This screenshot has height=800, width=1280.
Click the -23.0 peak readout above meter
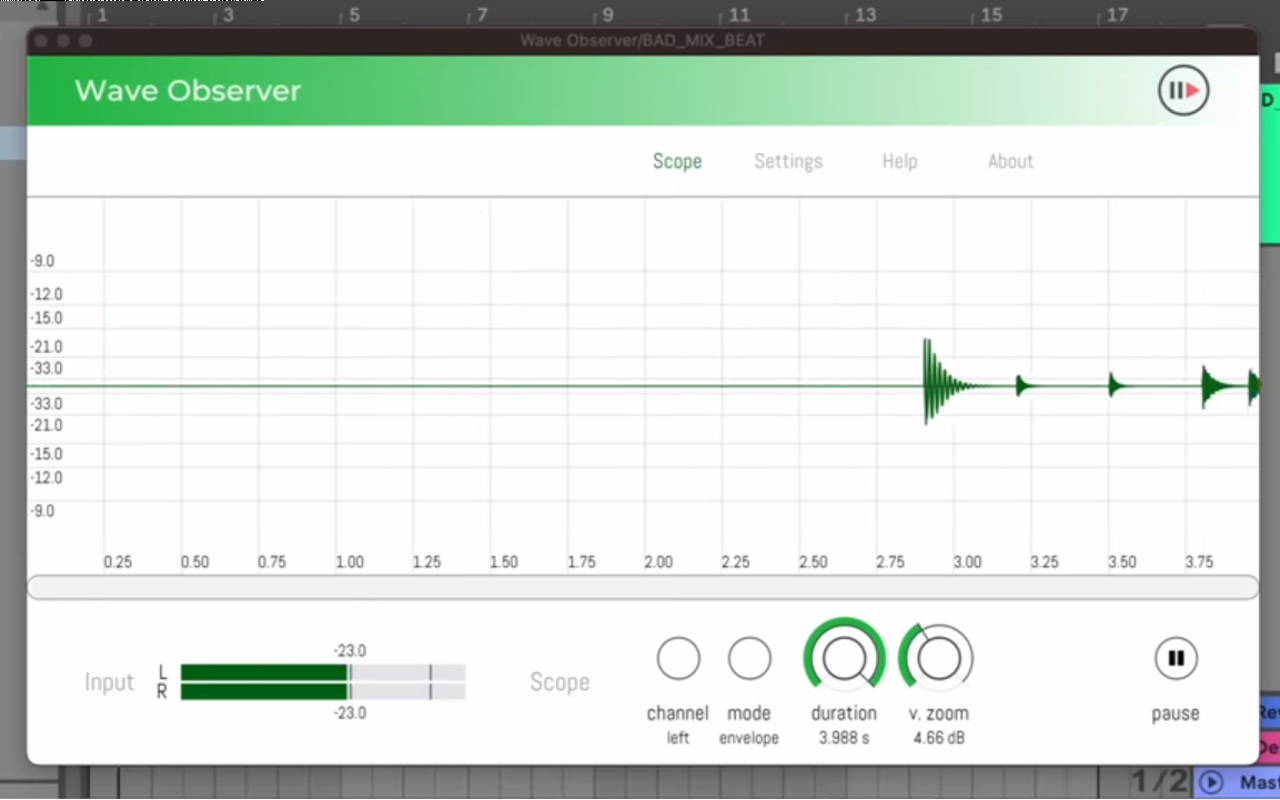click(349, 650)
